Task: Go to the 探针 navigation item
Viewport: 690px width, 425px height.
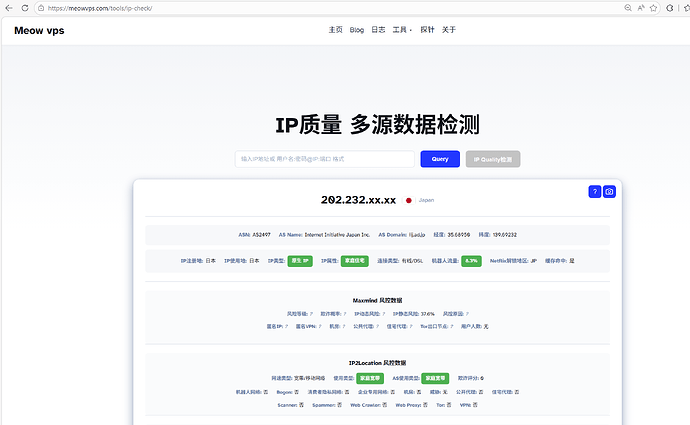Action: (x=427, y=30)
